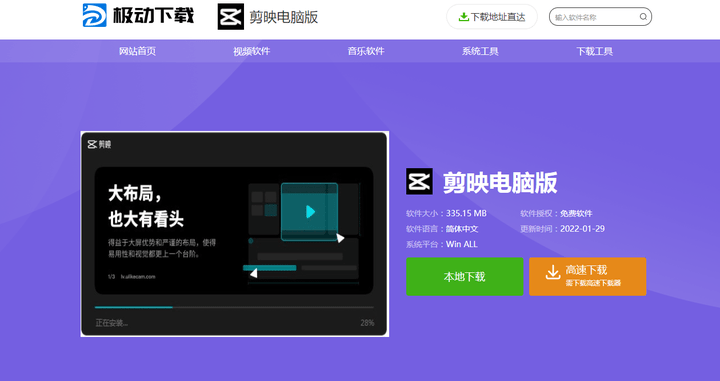Open the 系统工具 navigation item
Screen dimensions: 720x381
[480, 51]
